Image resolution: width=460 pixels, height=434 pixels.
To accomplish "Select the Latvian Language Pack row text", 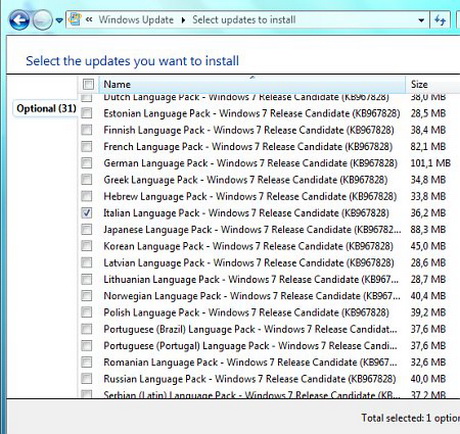I will (x=249, y=263).
